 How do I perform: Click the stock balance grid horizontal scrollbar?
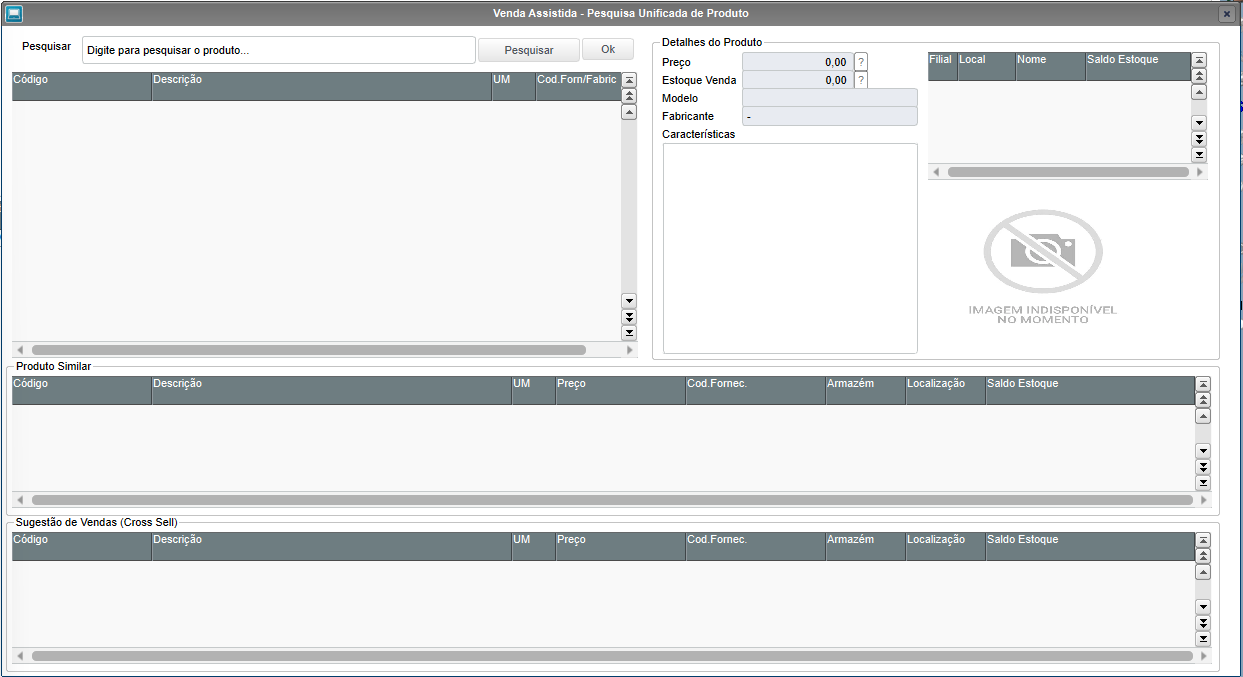tap(1067, 172)
